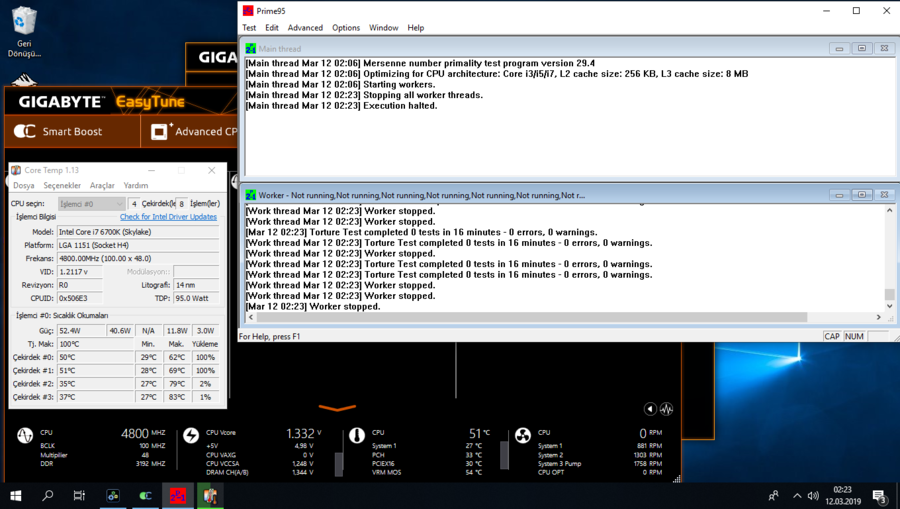Open the Smart Boost tab in EasyTune
This screenshot has width=900, height=509.
point(60,131)
